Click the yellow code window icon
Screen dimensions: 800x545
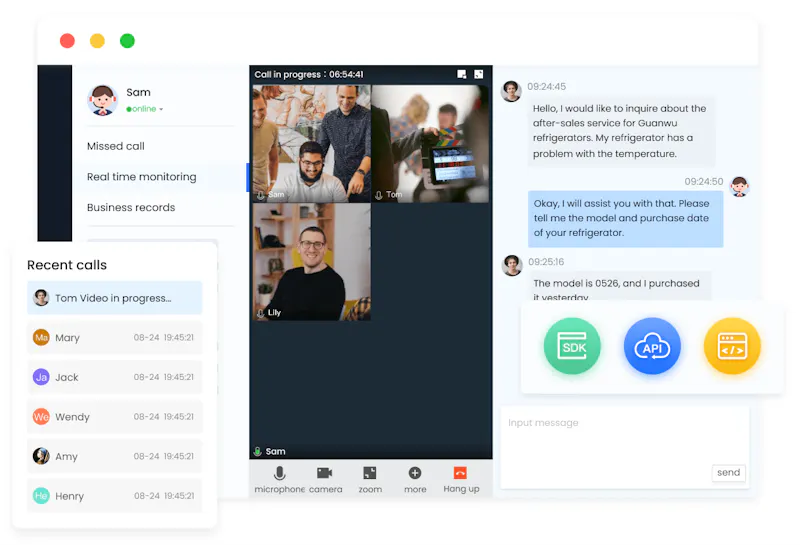732,346
